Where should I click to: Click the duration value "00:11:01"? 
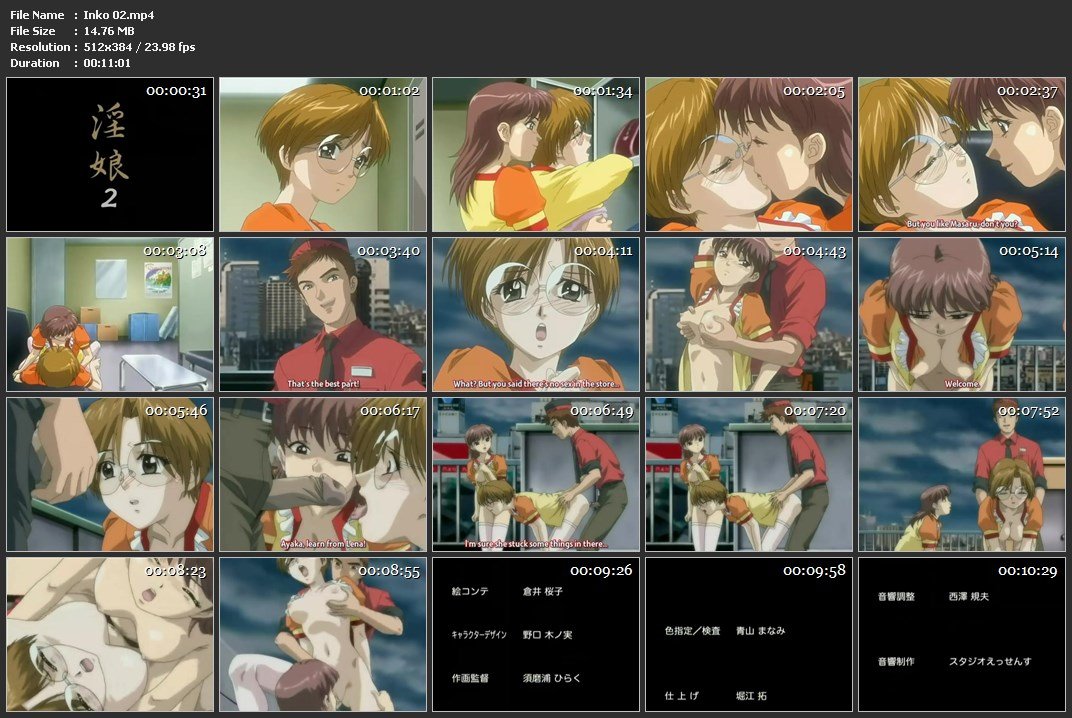pyautogui.click(x=107, y=63)
